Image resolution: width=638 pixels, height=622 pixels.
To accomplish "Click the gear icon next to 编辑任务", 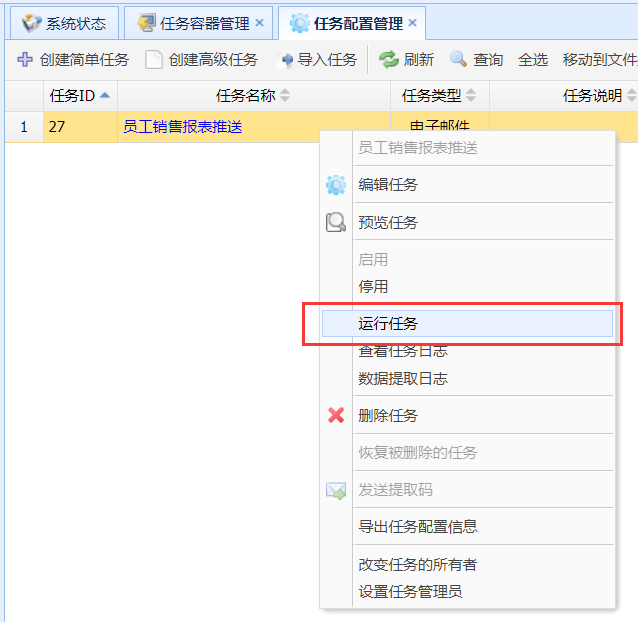I will pyautogui.click(x=336, y=185).
